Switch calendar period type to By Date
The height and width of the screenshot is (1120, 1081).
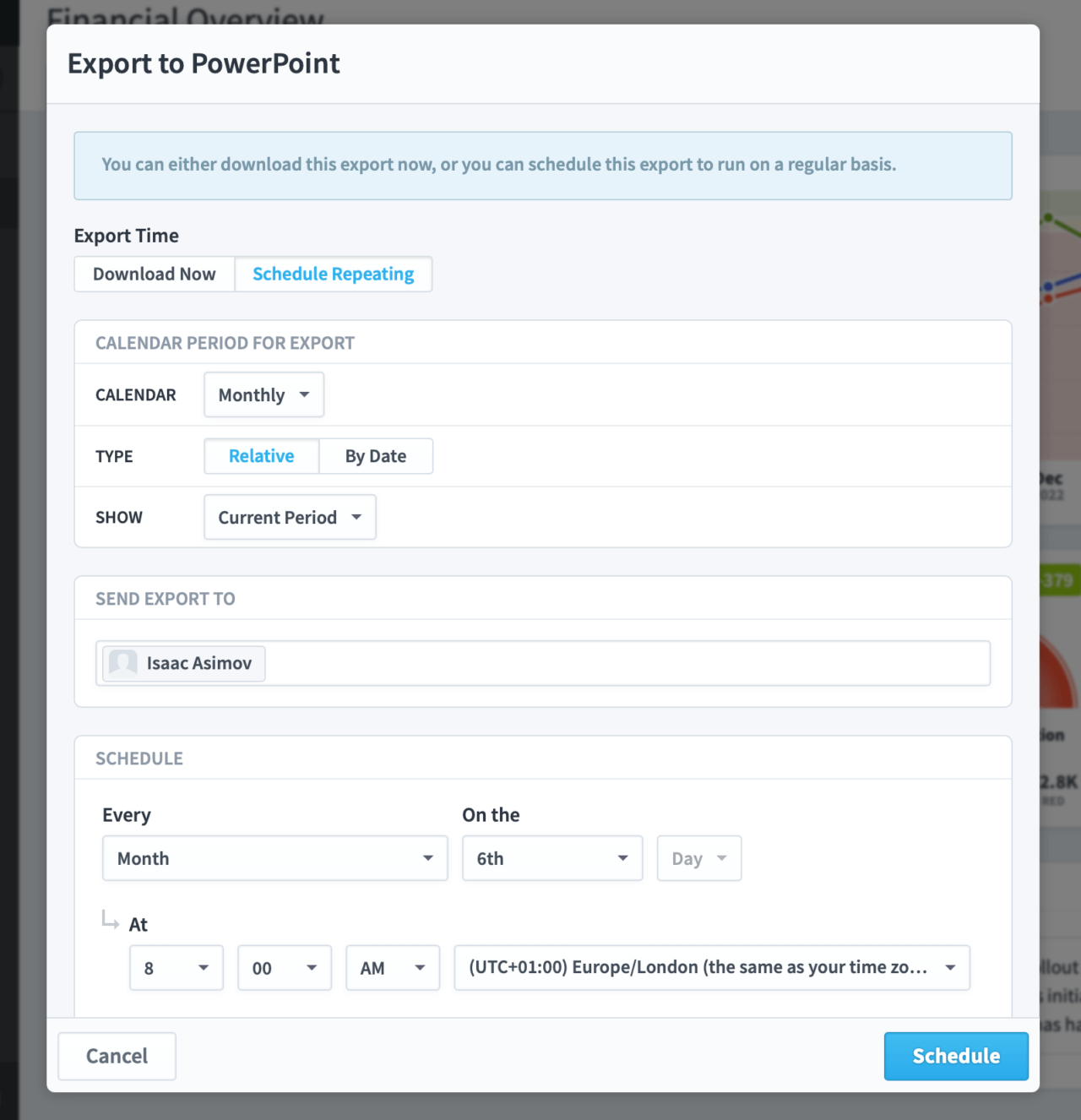point(375,456)
